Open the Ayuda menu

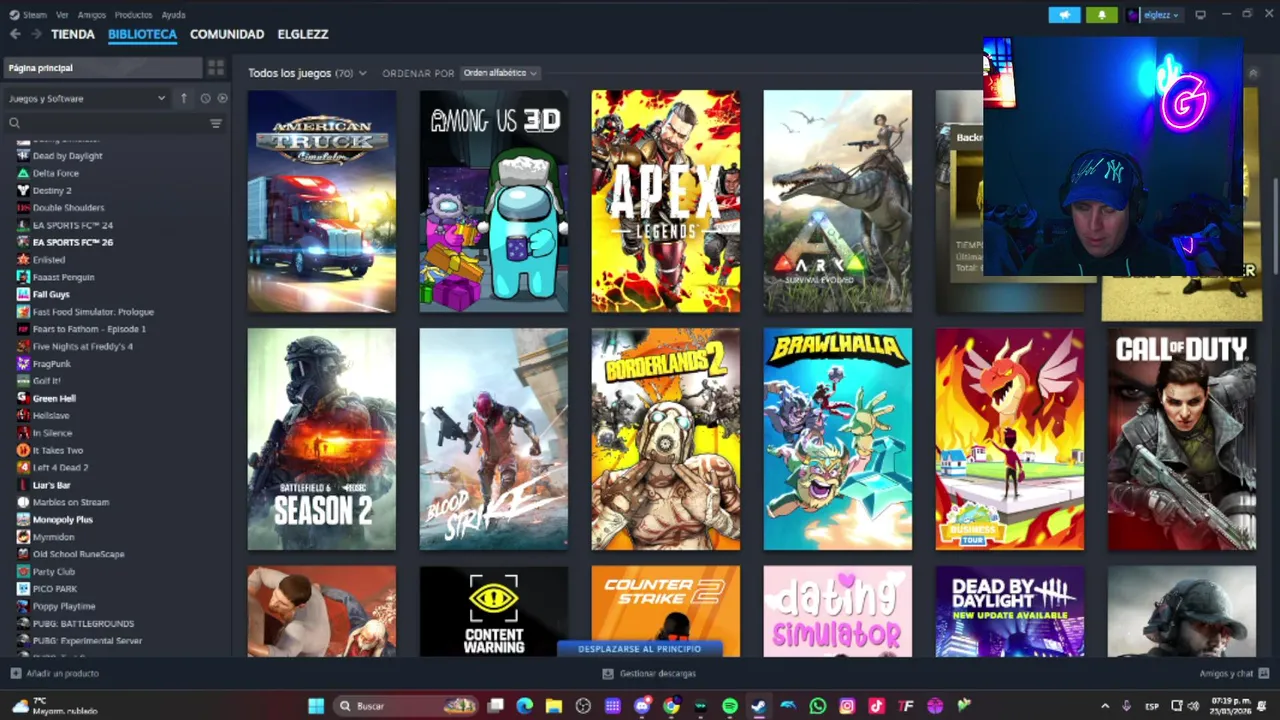[x=173, y=15]
